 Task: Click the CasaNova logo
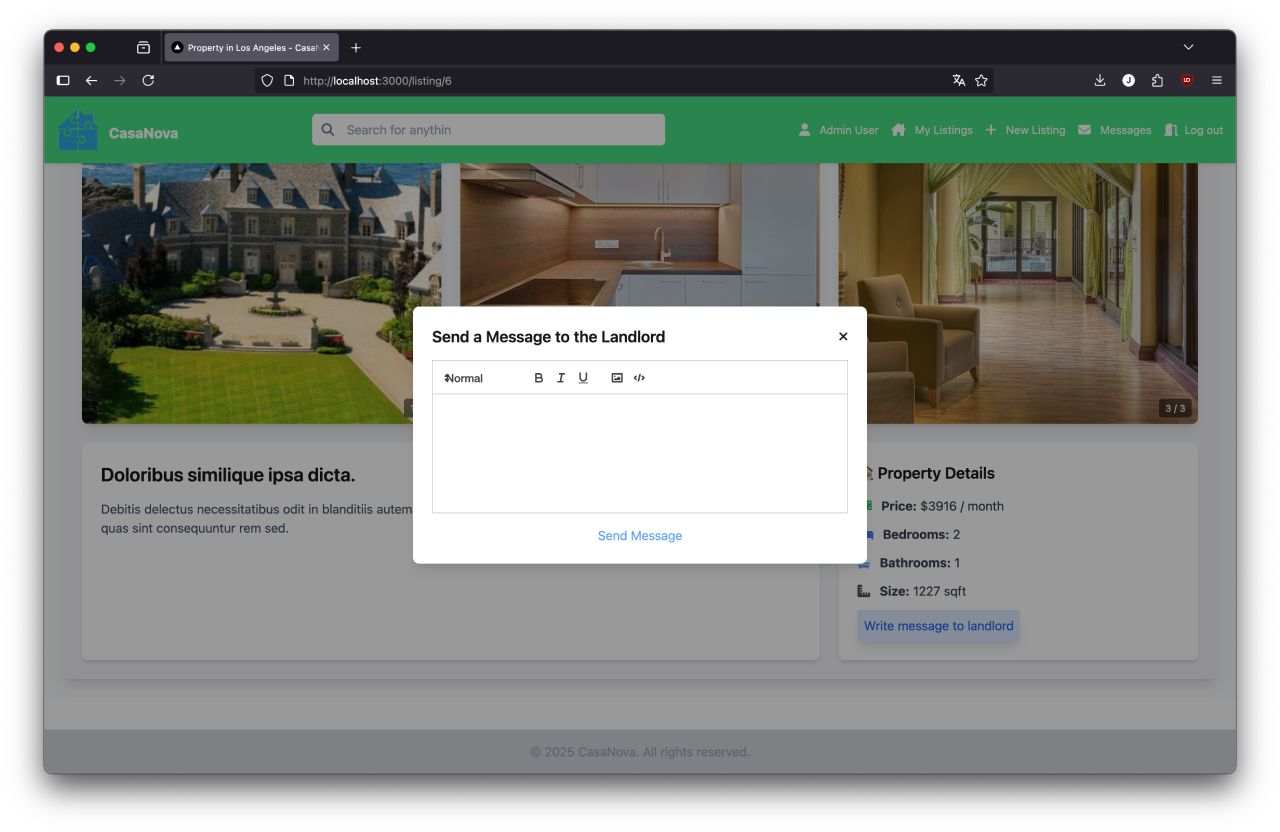click(78, 131)
